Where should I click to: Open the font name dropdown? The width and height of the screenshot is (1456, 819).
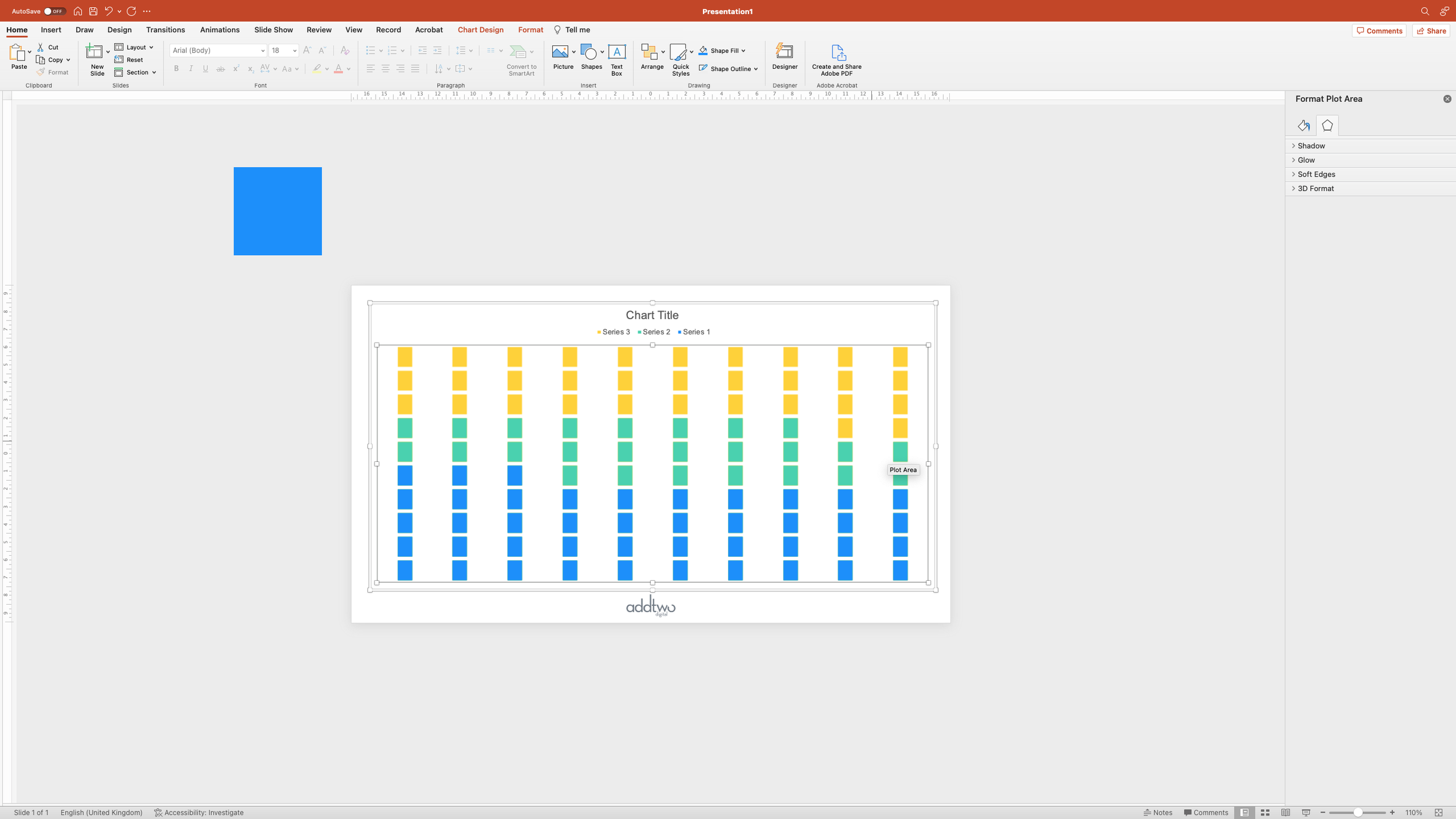pos(262,51)
